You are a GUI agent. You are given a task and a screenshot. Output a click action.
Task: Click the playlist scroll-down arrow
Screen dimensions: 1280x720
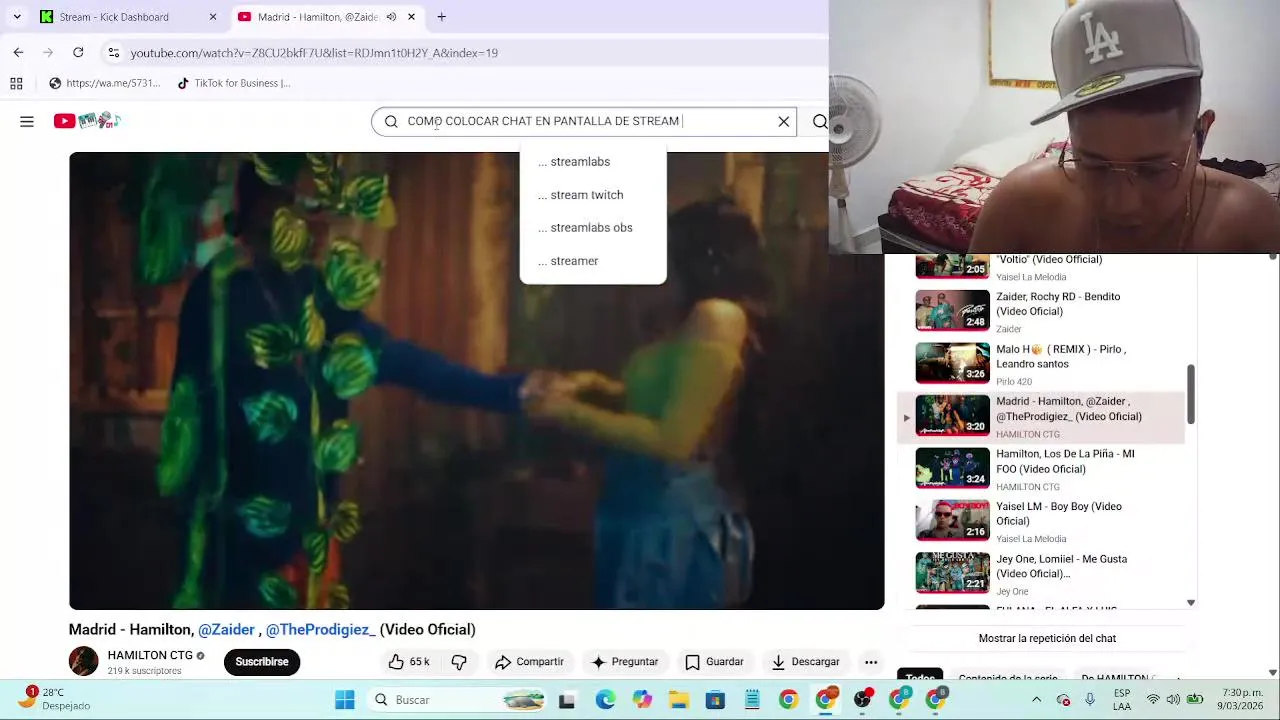[1190, 602]
